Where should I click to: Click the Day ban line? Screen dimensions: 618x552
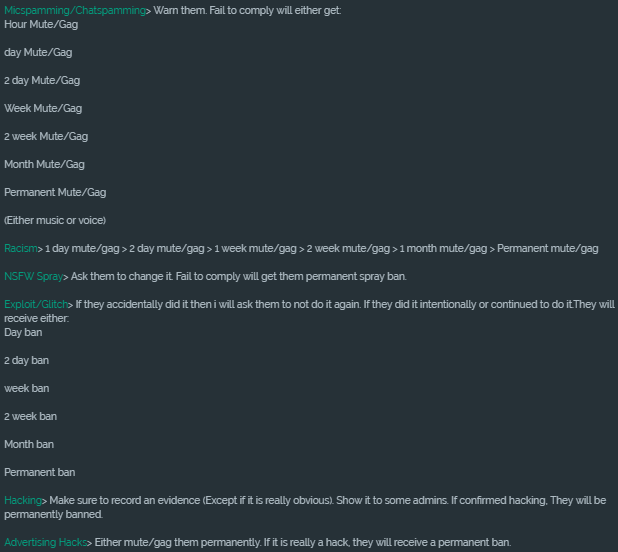(23, 333)
